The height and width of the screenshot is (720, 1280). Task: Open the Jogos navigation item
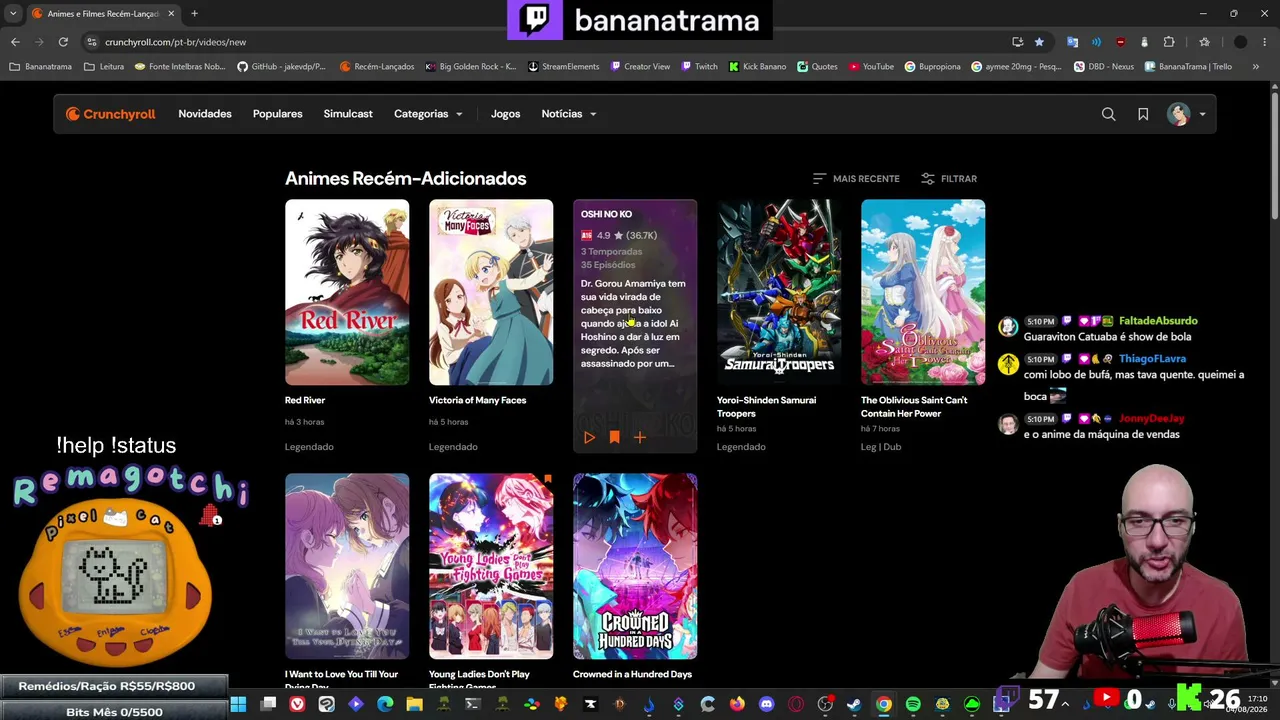click(506, 114)
